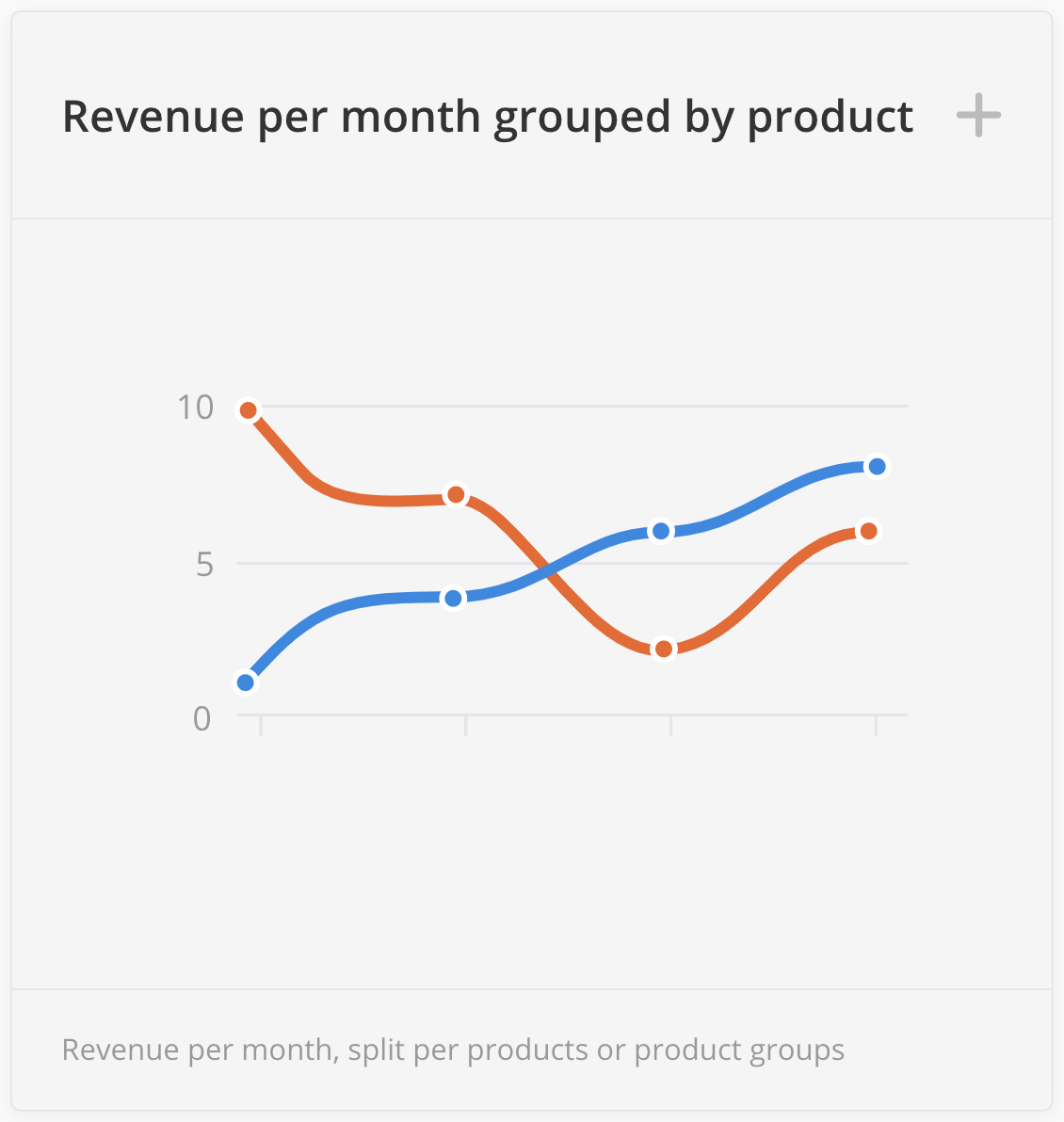
Task: Click the last x-axis tick mark
Action: click(x=876, y=725)
